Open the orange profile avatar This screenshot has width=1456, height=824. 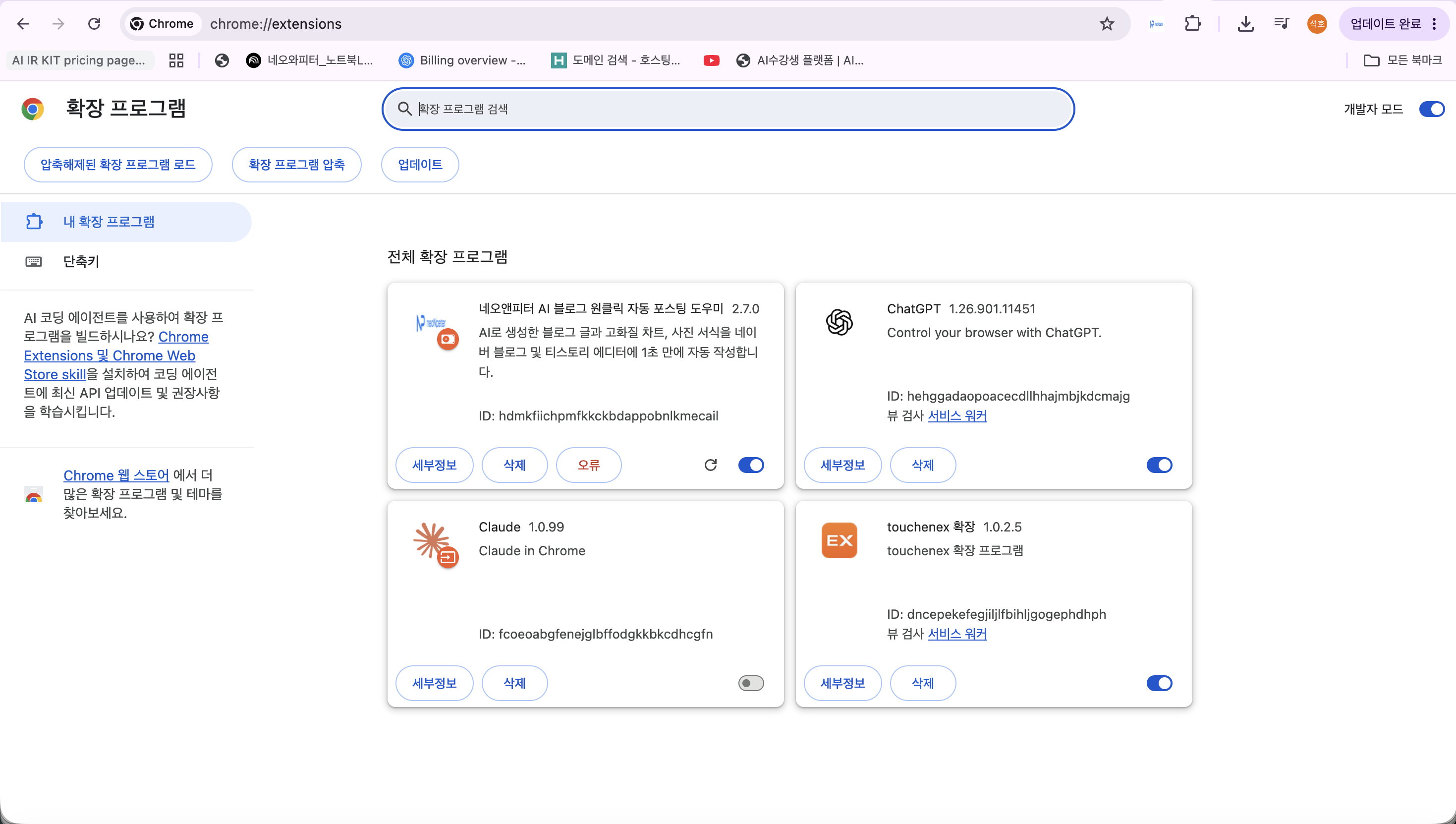tap(1317, 24)
